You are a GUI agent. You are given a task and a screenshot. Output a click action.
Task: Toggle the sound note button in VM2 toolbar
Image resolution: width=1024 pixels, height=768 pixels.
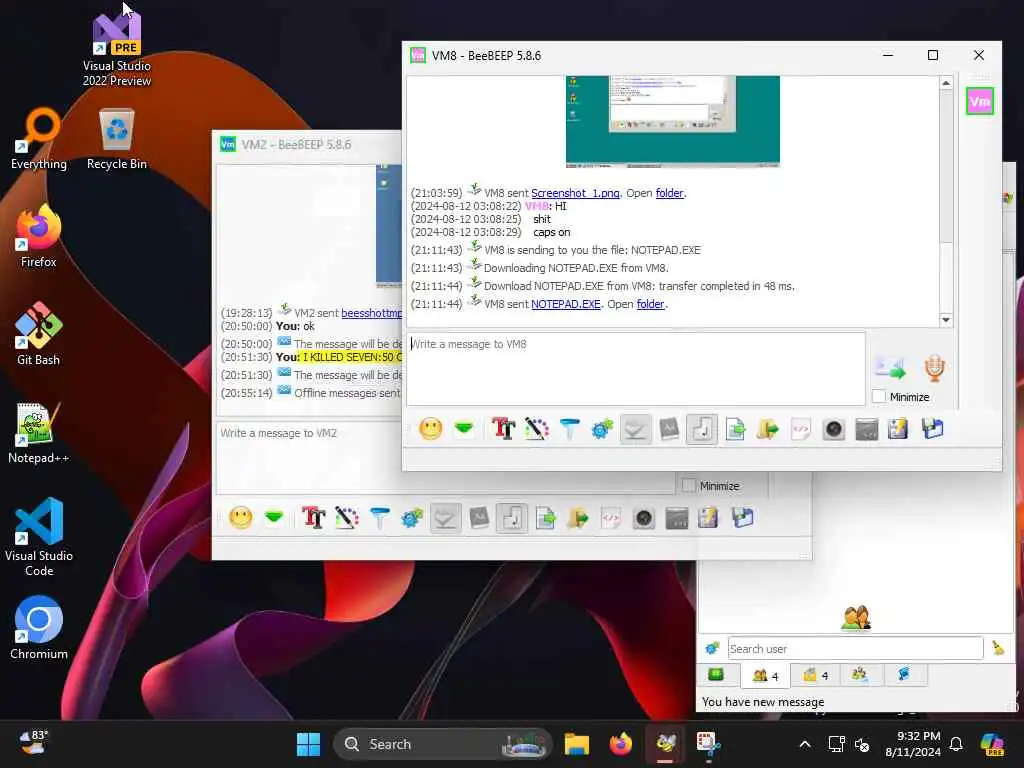(512, 518)
